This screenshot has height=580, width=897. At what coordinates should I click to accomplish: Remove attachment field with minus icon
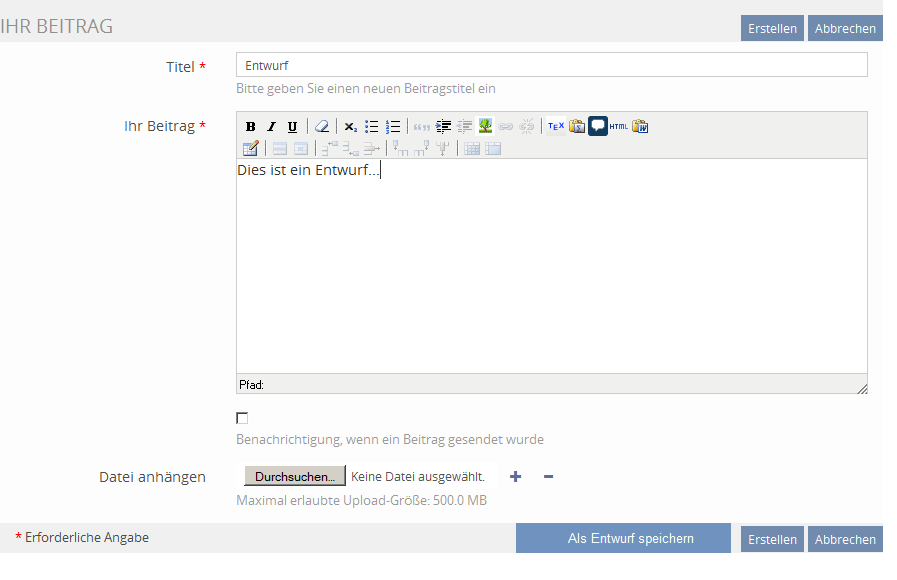click(x=548, y=477)
